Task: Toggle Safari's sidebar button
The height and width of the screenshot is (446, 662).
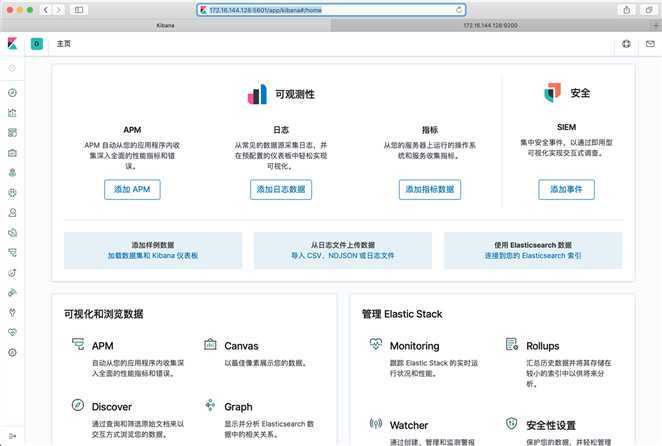Action: pyautogui.click(x=79, y=10)
